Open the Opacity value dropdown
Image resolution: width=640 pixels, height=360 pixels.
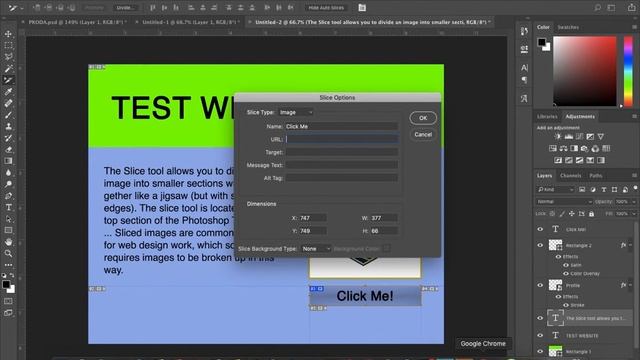pos(634,202)
